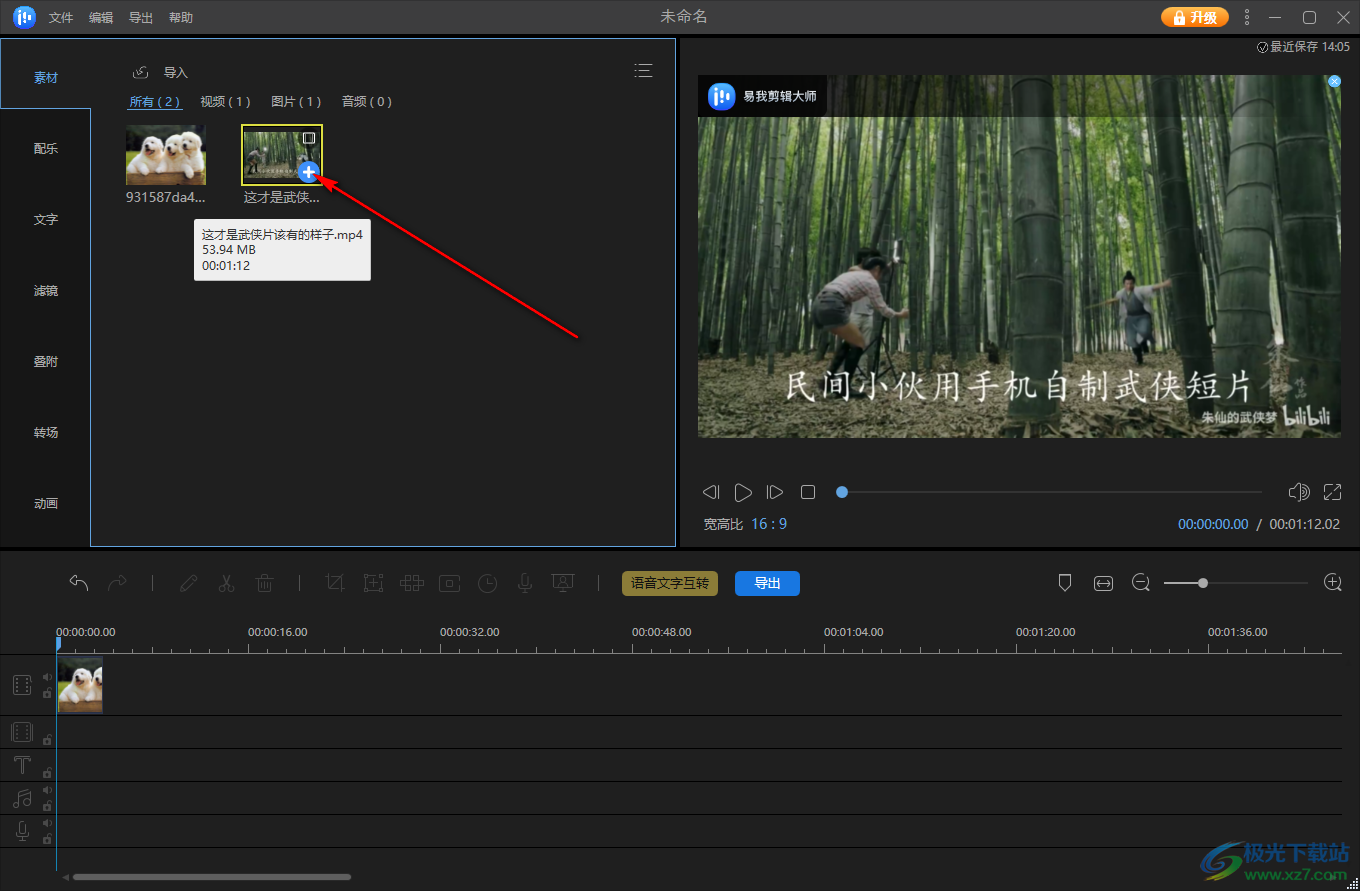Fit timeline to window width
Image resolution: width=1360 pixels, height=891 pixels.
click(x=1103, y=583)
